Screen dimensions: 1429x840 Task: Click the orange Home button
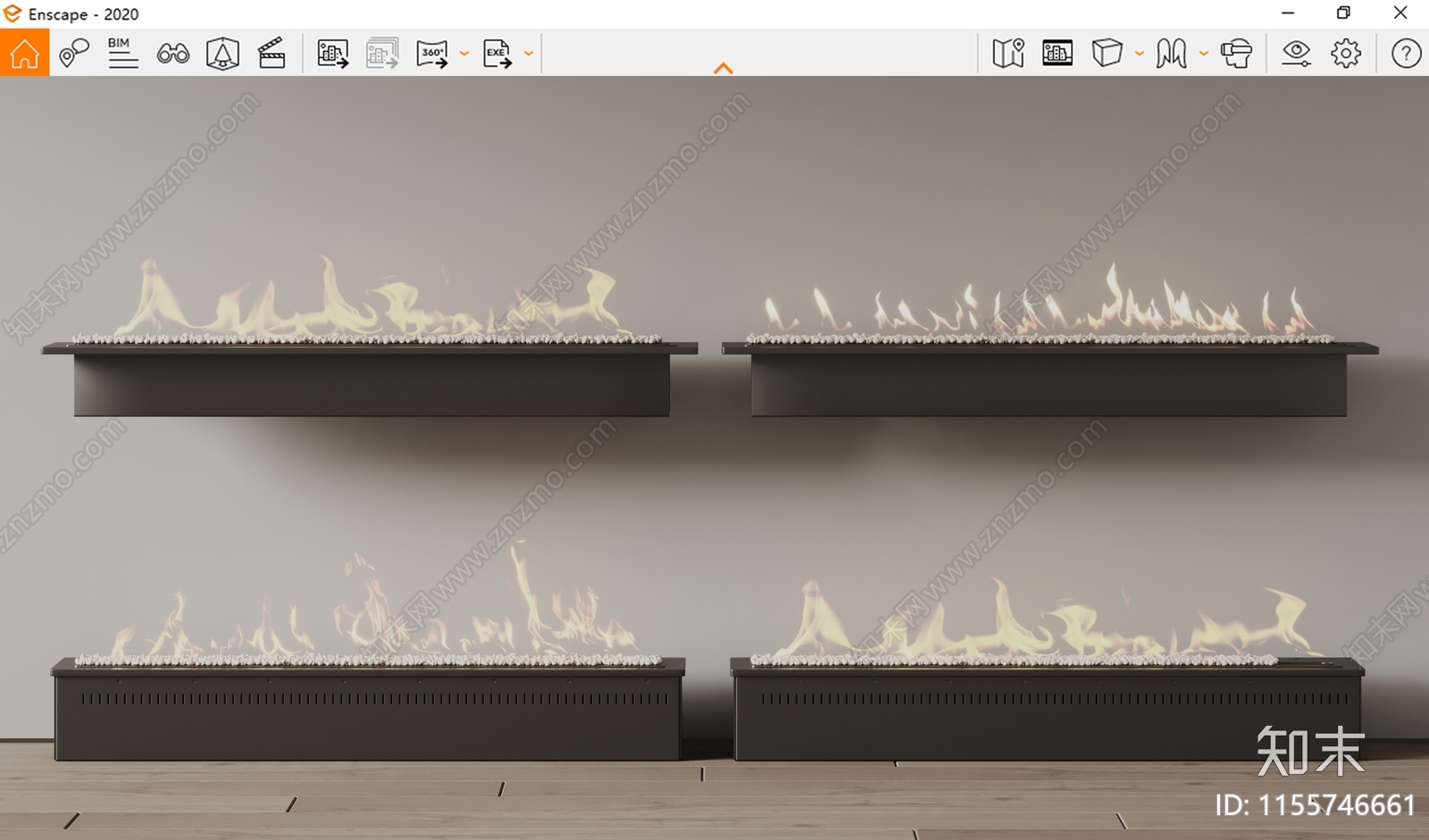[24, 53]
